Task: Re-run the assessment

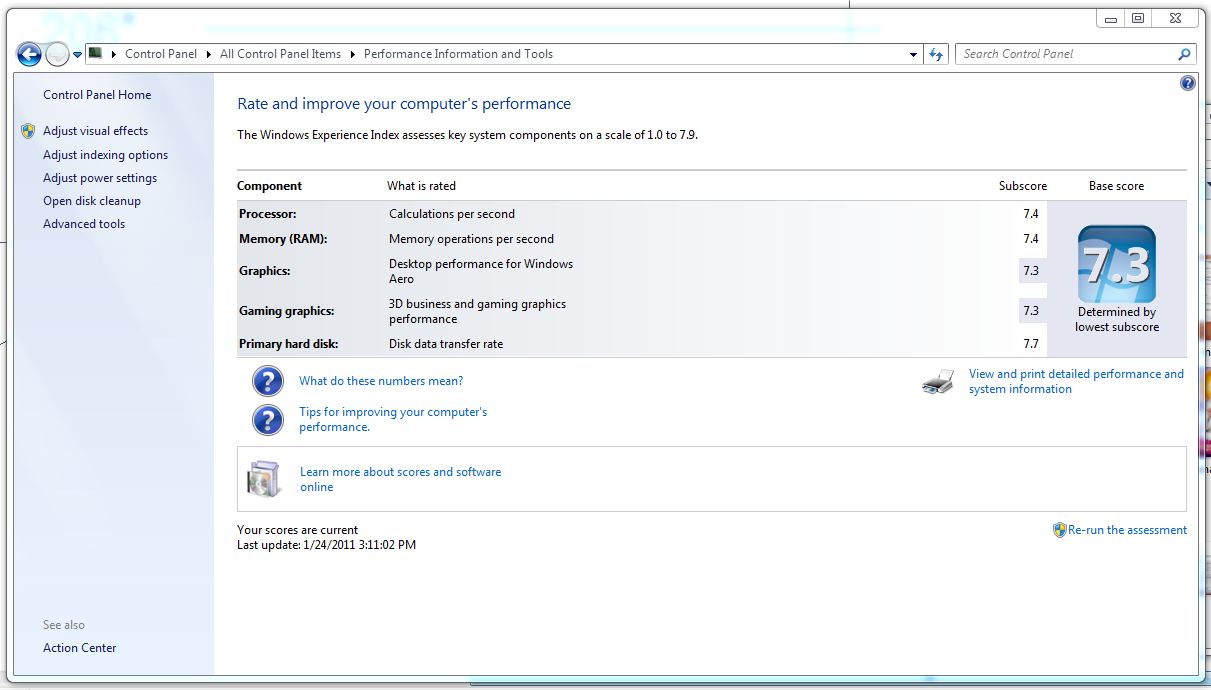Action: click(x=1127, y=530)
